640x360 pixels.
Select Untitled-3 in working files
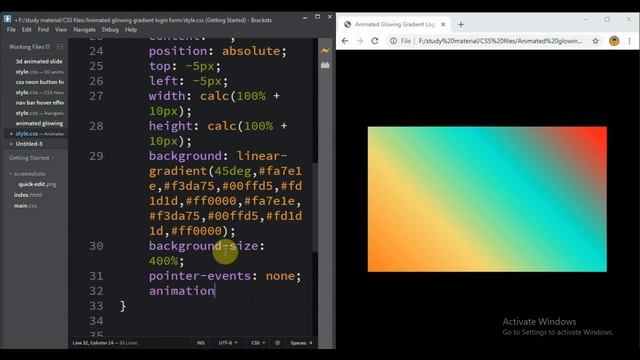tap(29, 144)
